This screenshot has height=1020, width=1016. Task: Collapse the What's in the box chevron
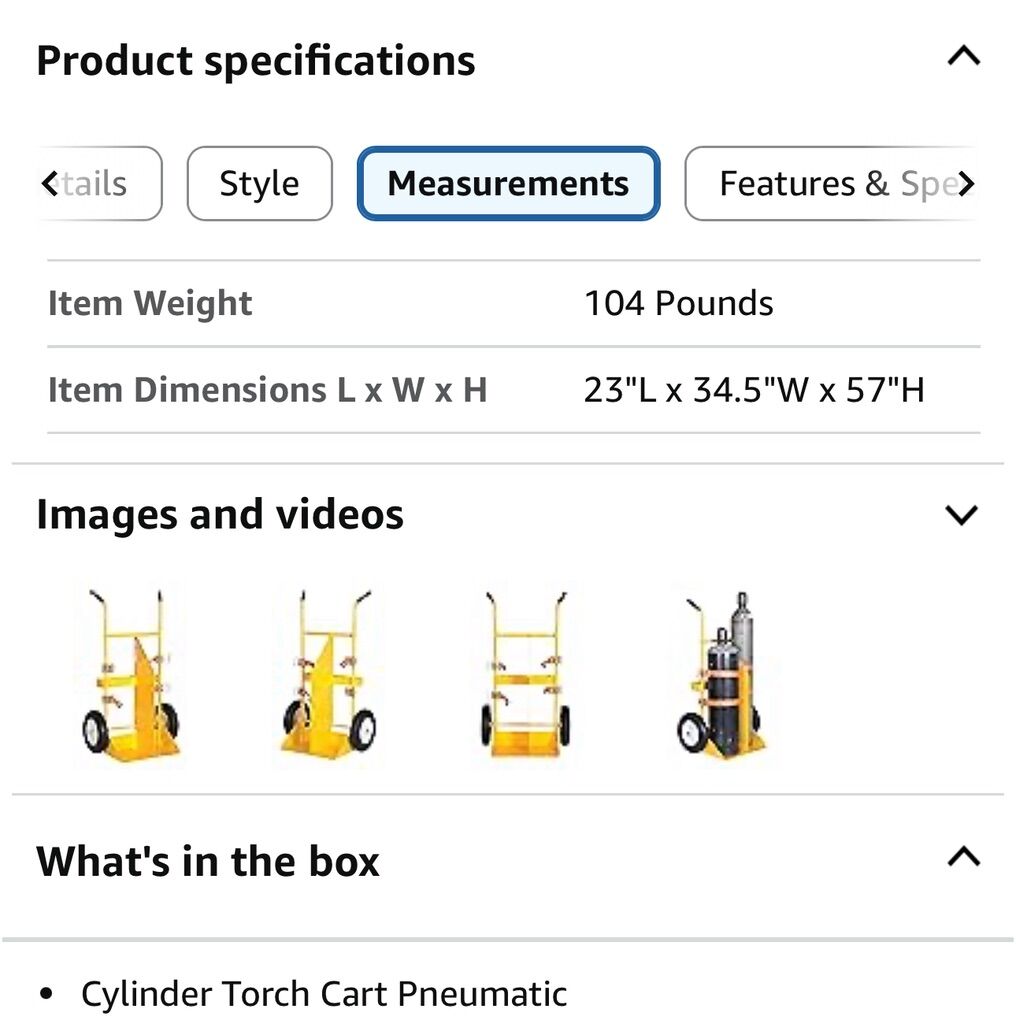click(x=962, y=857)
